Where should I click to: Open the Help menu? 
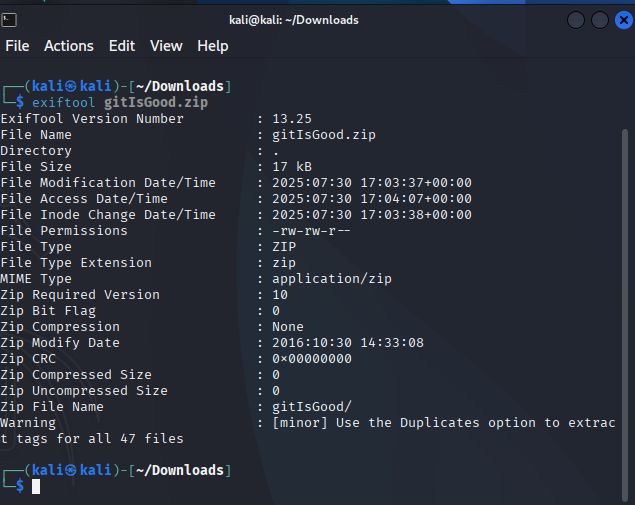coord(213,46)
